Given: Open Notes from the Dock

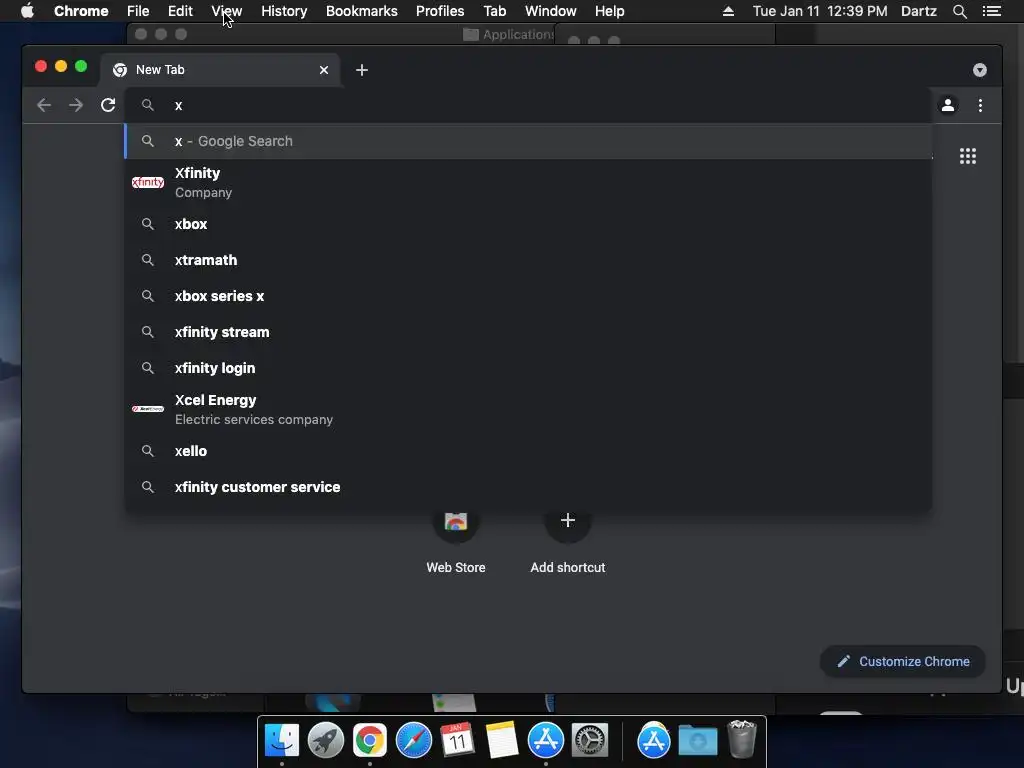Looking at the screenshot, I should pos(502,741).
